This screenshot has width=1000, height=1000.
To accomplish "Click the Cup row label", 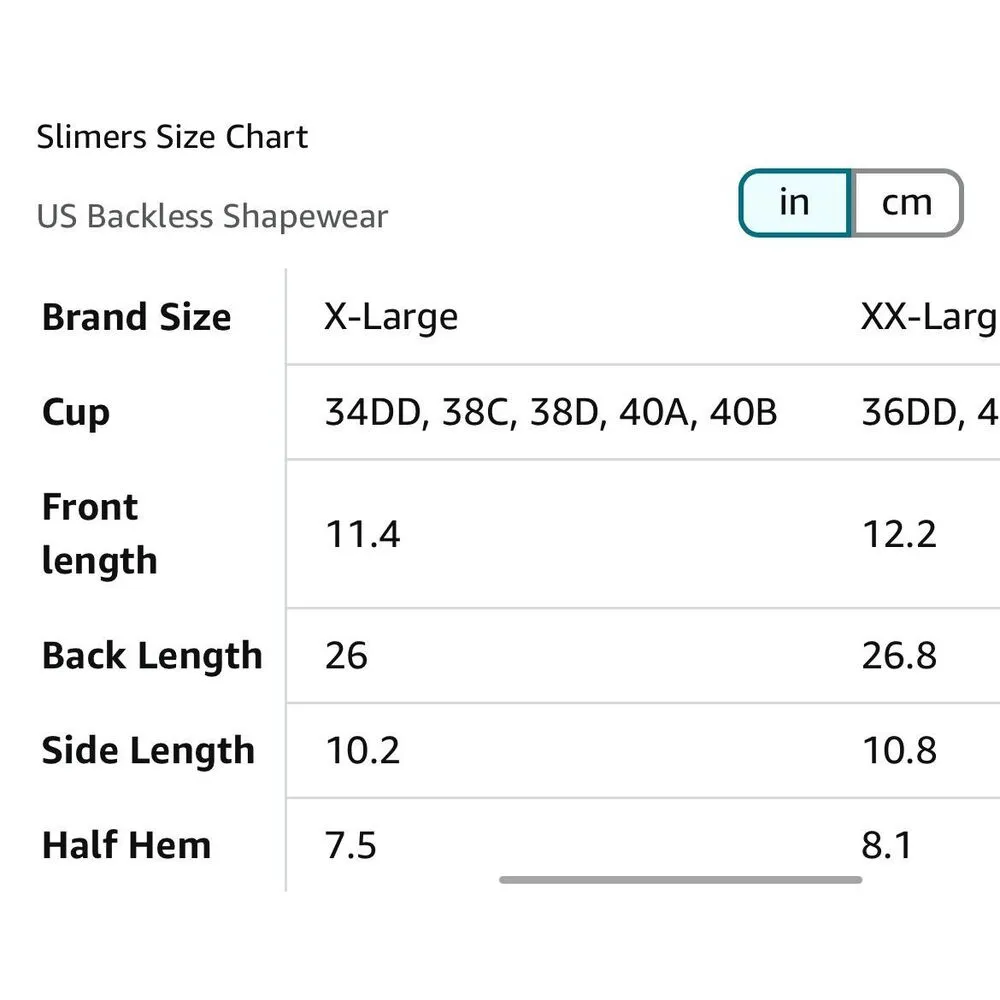I will (x=76, y=412).
